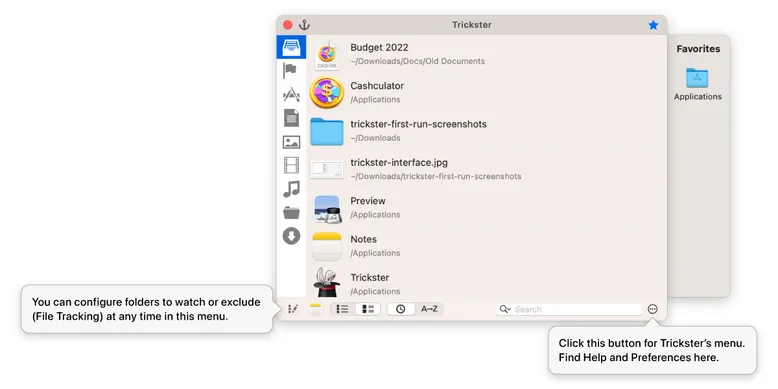Screen dimensions: 778x389
Task: Open Trickster's menu with the ellipsis button
Action: 653,309
